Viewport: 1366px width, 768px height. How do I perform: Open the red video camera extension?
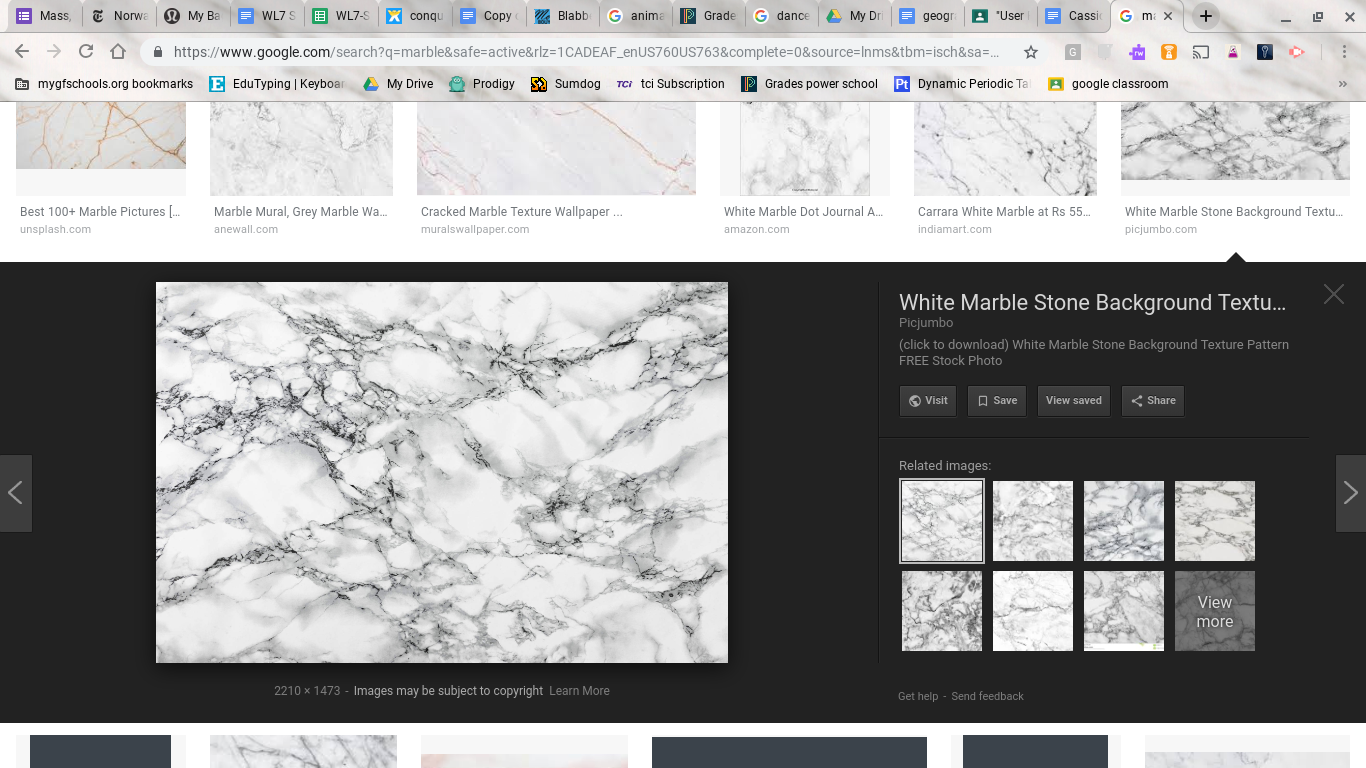coord(1297,52)
